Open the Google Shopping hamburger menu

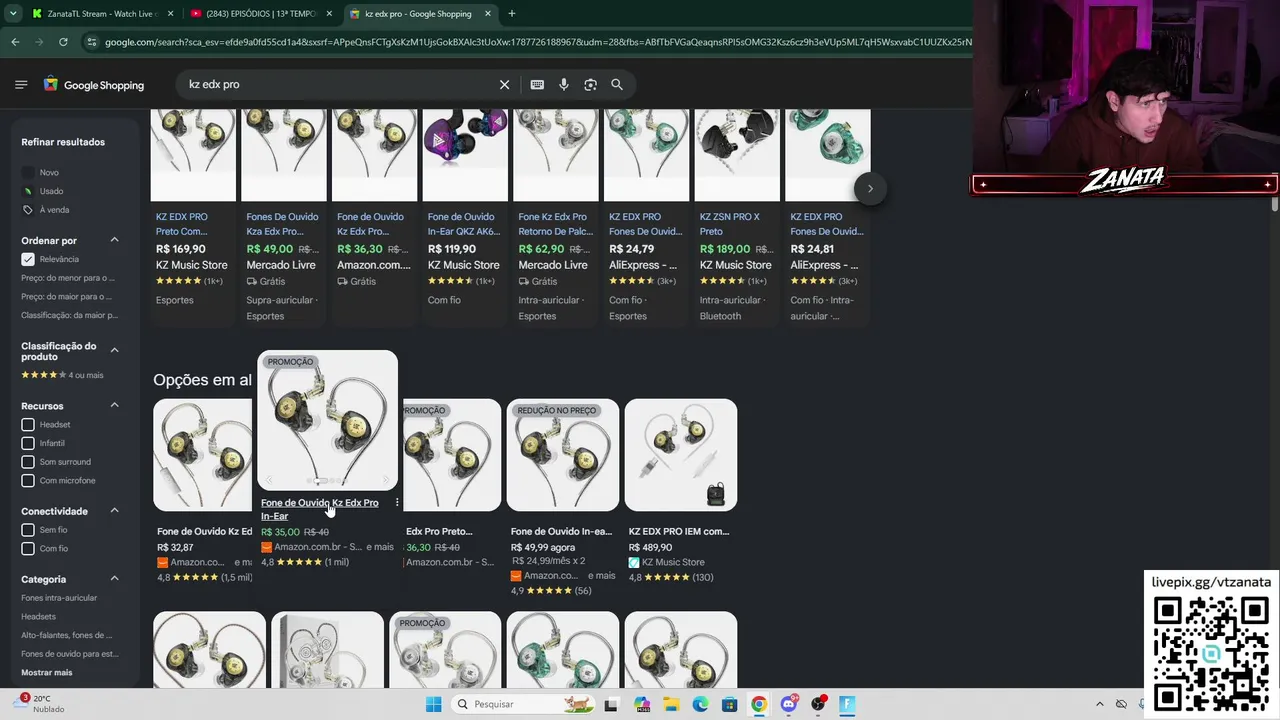(21, 85)
